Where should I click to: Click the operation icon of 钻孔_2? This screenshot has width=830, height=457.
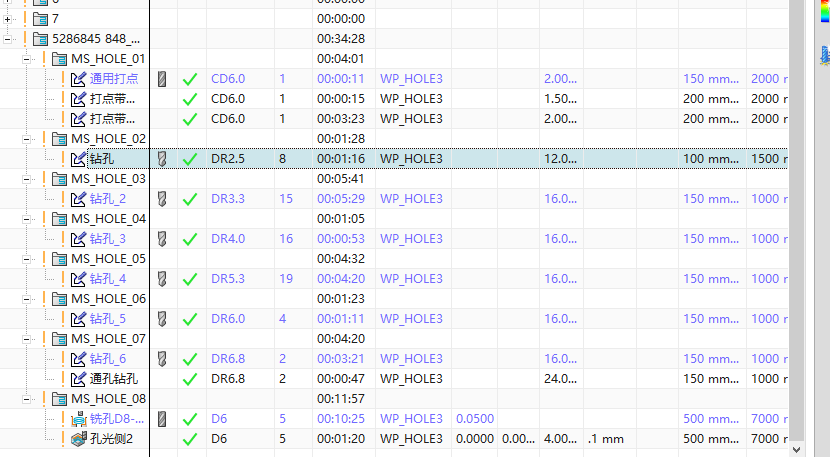coord(78,199)
